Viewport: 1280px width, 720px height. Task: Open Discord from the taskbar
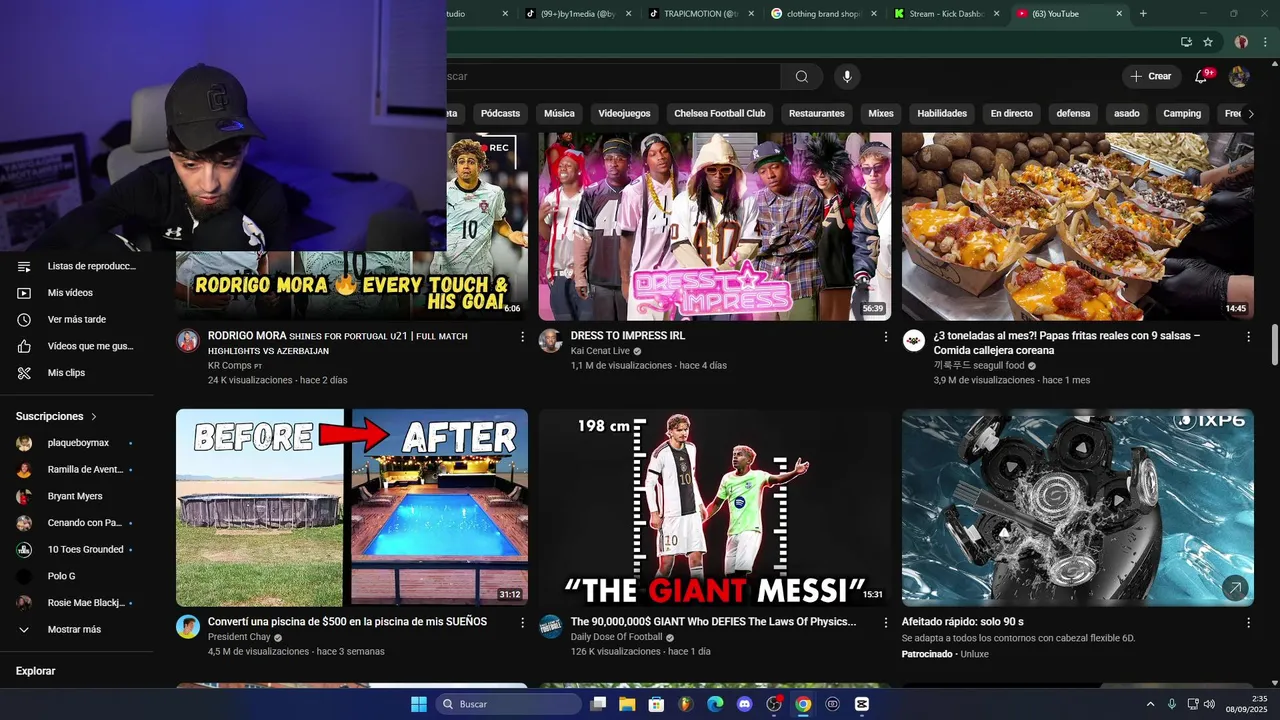click(744, 704)
